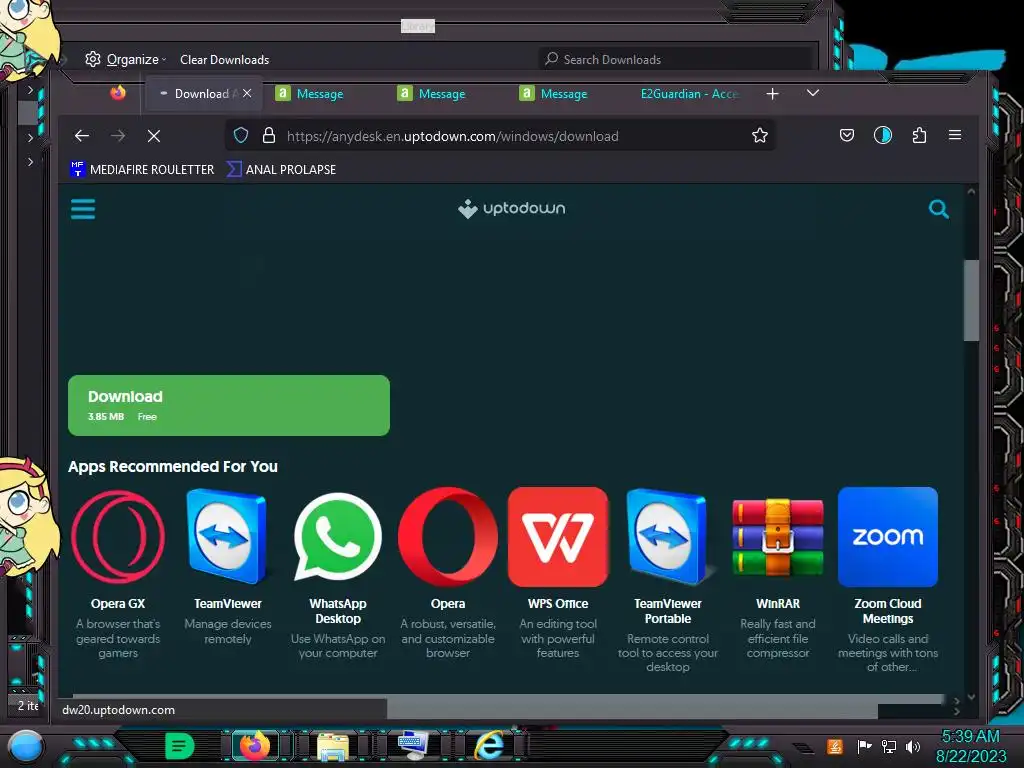
Task: Open tracking protection shield icon
Action: 241,135
